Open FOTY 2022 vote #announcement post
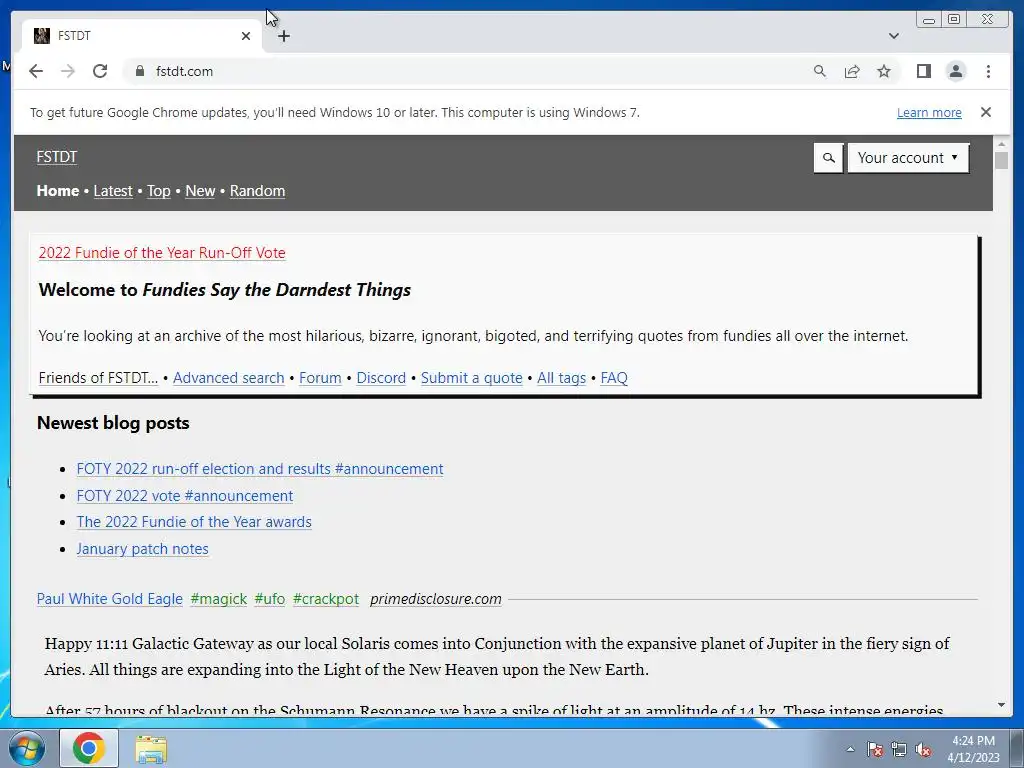This screenshot has height=768, width=1024. [185, 496]
